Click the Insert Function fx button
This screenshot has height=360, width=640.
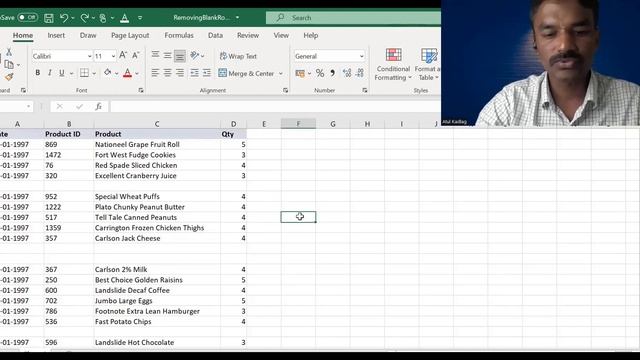coord(98,107)
